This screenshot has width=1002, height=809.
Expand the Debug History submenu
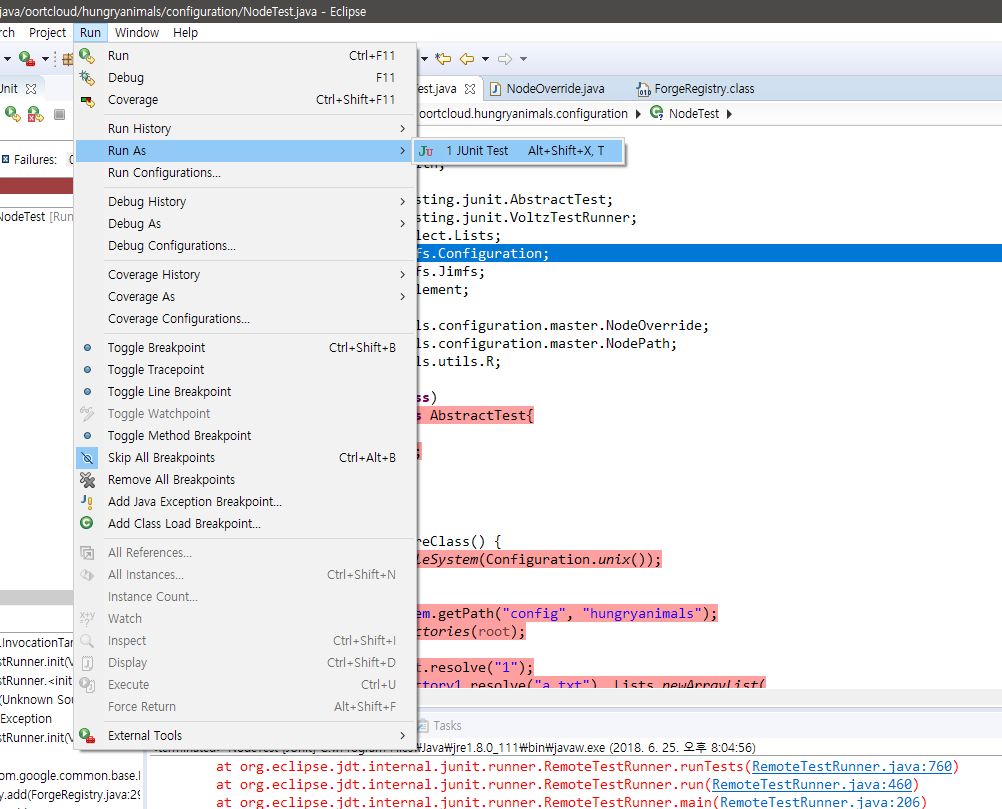403,201
